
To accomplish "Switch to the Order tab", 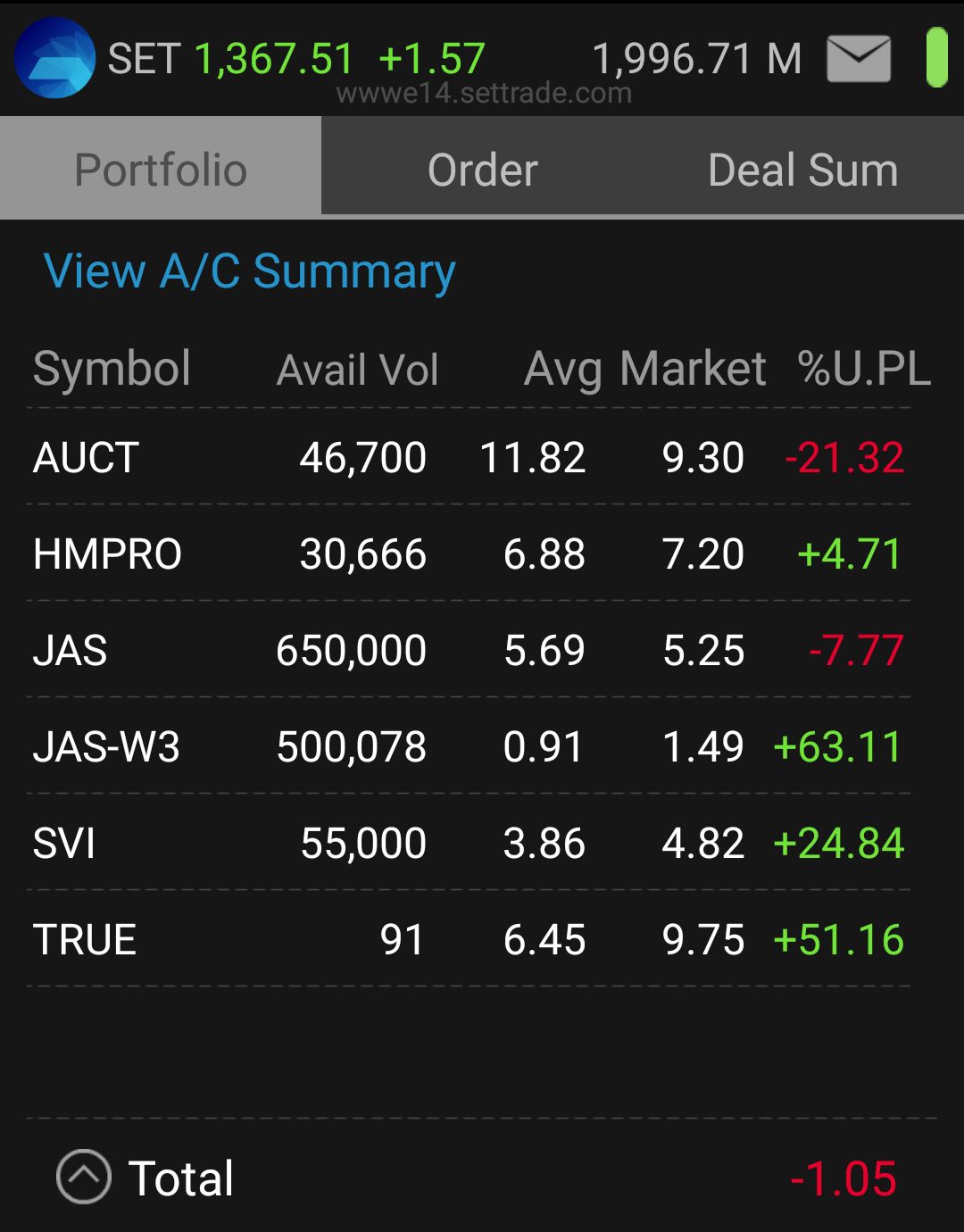I will tap(482, 169).
